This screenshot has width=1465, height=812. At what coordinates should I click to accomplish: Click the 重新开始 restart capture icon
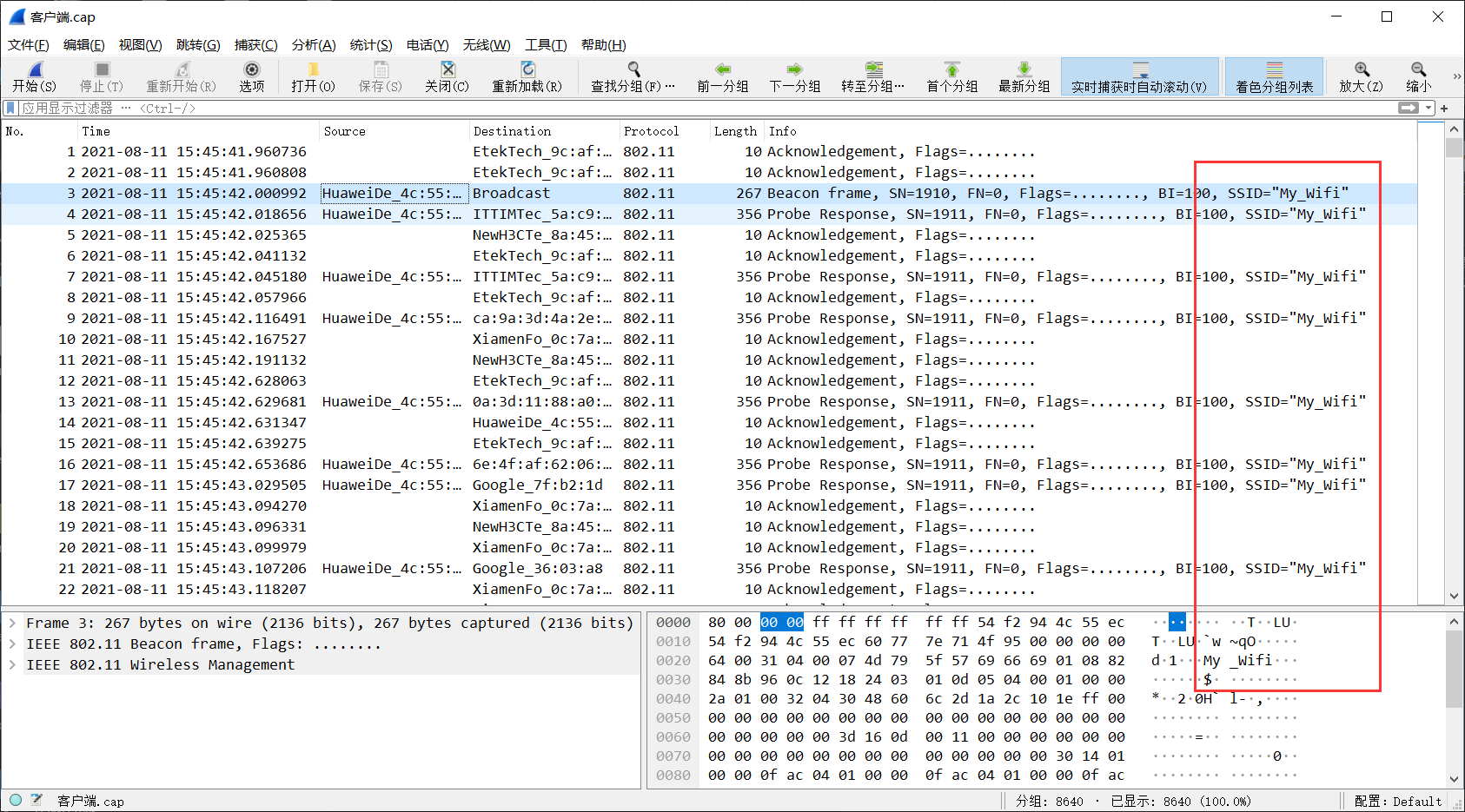click(x=182, y=69)
